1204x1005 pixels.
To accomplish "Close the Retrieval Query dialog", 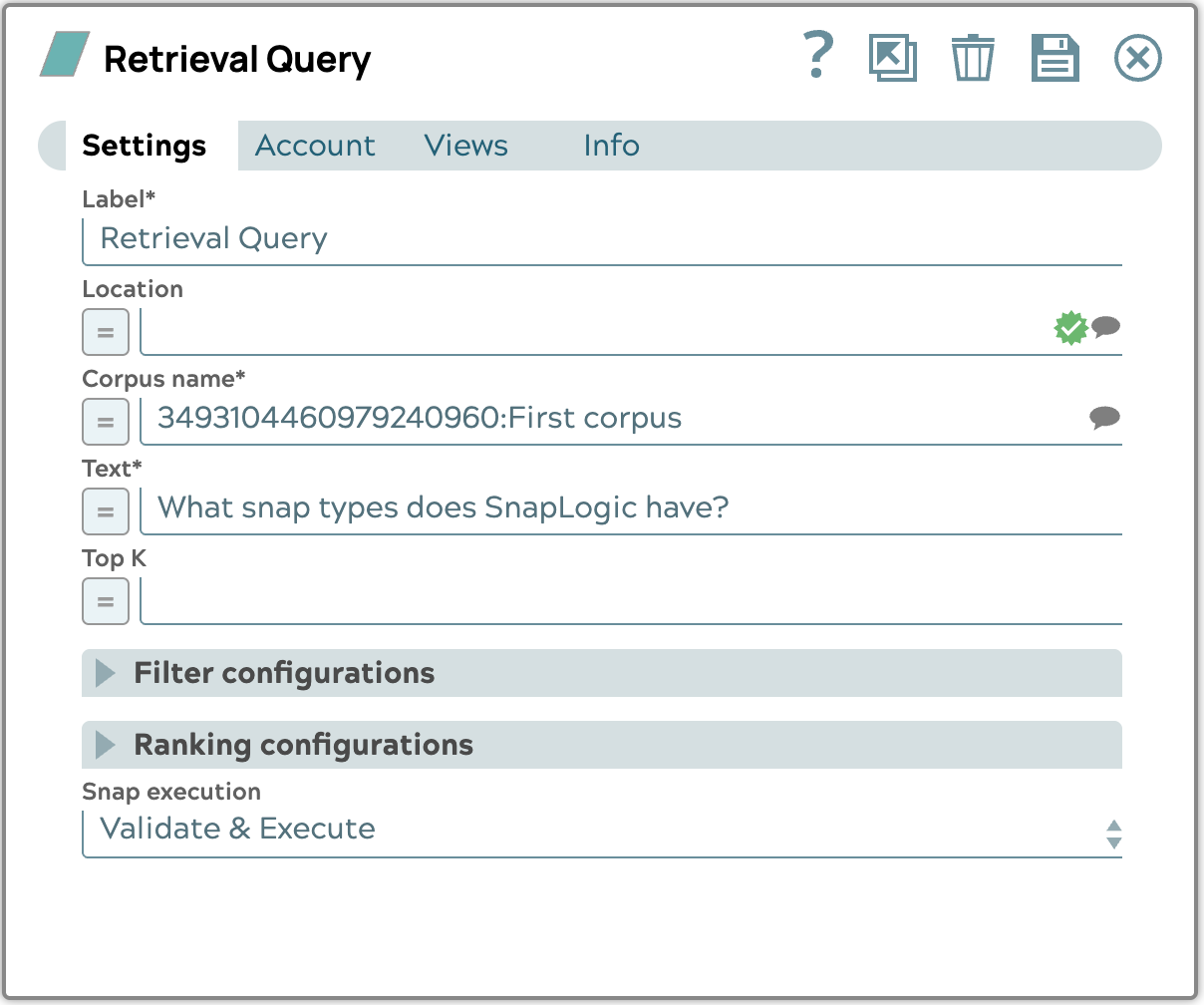I will (x=1137, y=58).
